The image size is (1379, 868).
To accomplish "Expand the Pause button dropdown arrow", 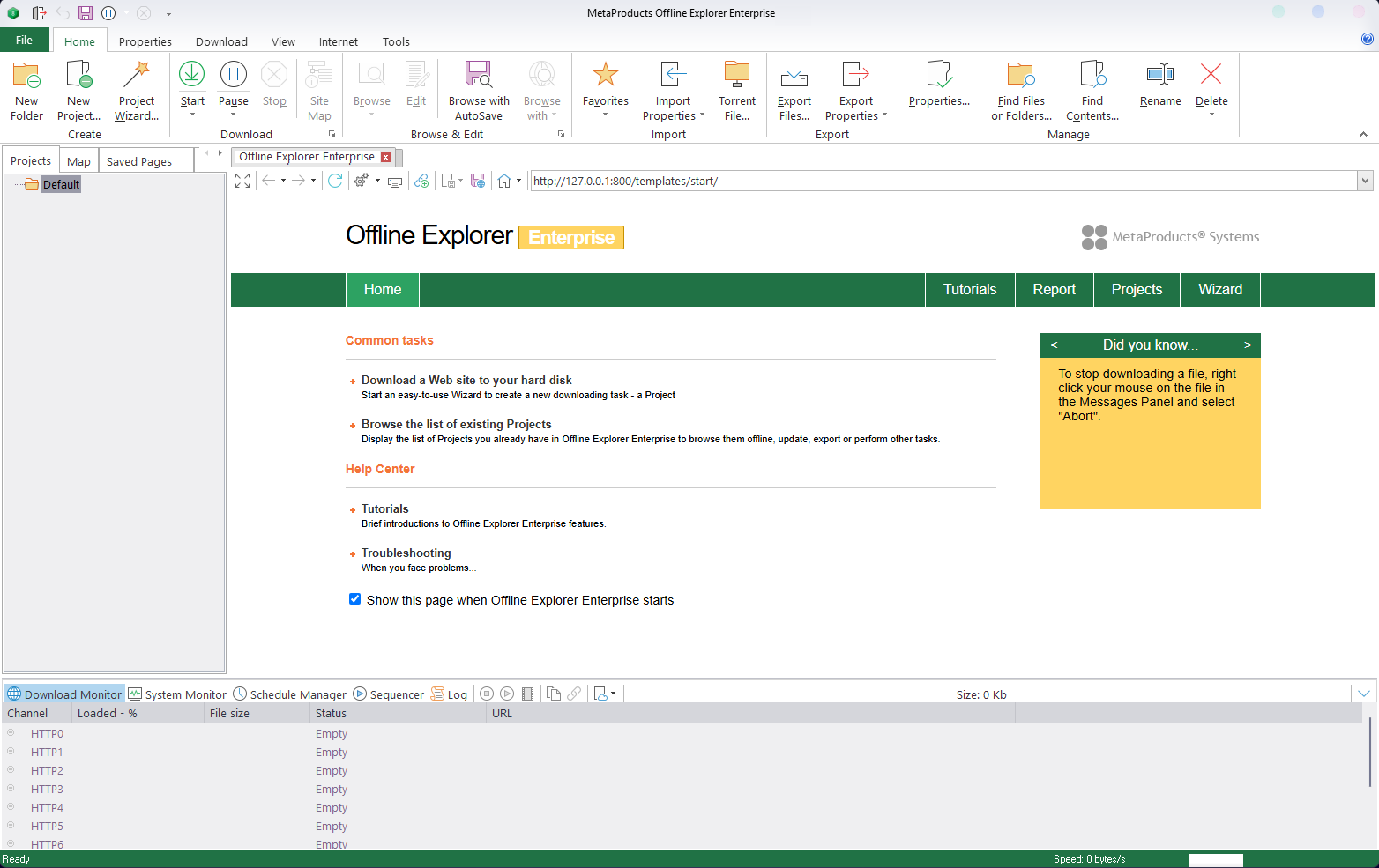I will point(234,115).
